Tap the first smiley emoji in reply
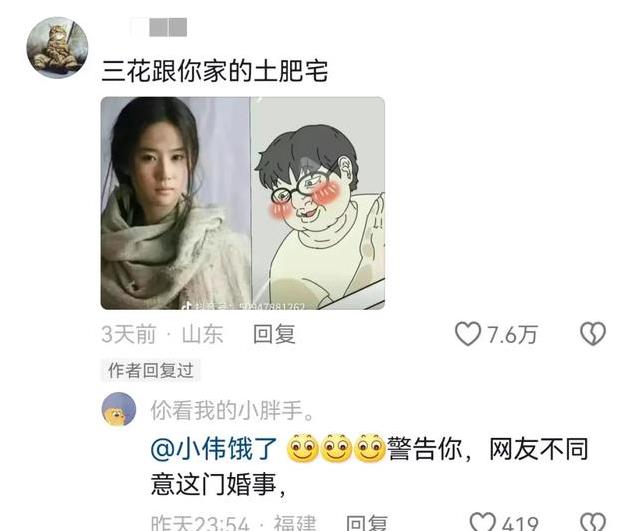The height and width of the screenshot is (531, 638). tap(303, 449)
